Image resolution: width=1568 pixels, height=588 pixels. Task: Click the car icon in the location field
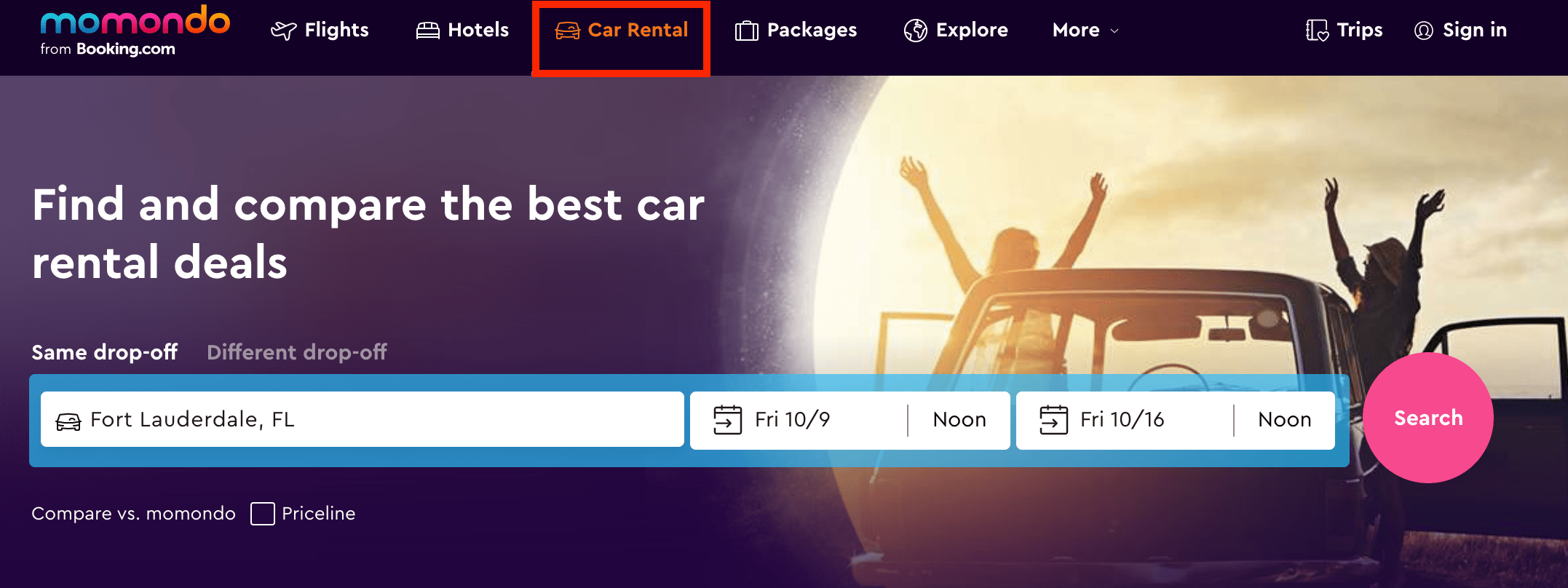click(x=68, y=421)
